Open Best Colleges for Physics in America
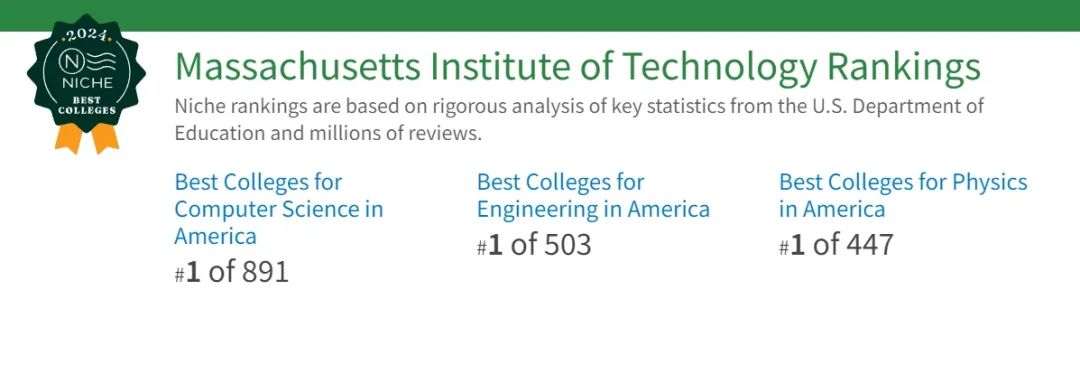Screen dimensions: 1080x374 click(x=903, y=196)
